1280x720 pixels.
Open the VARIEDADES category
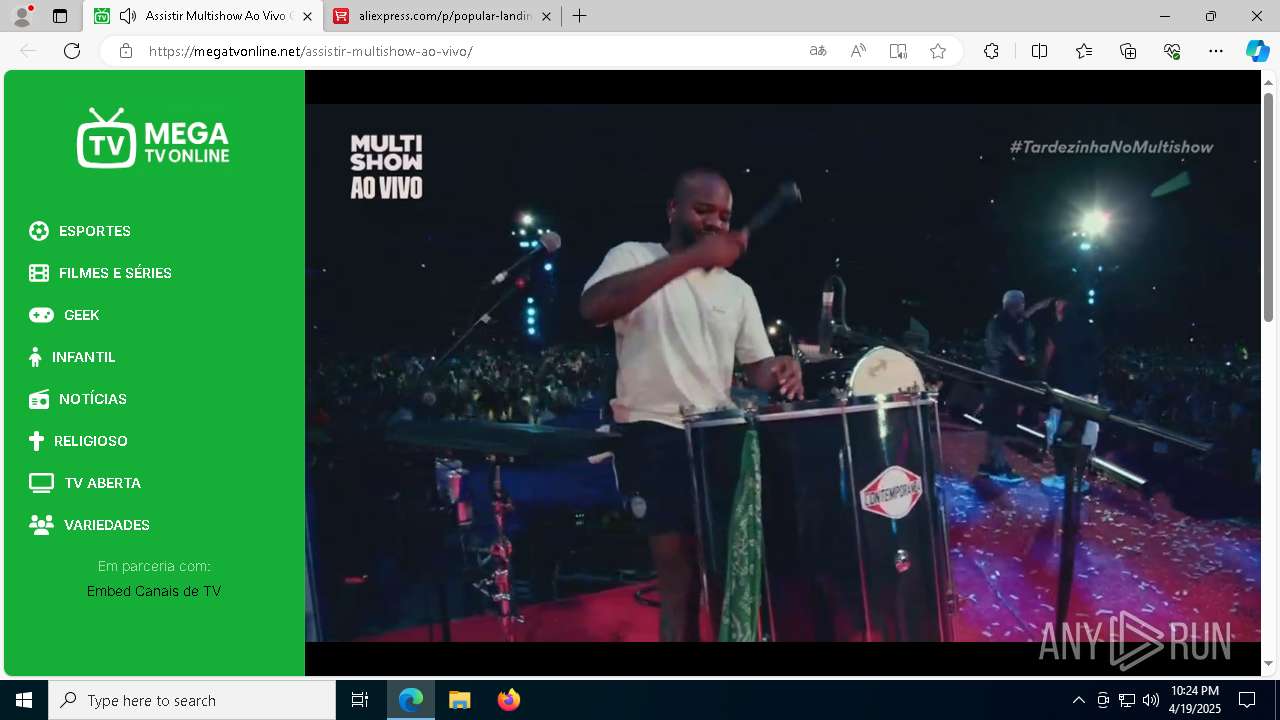tap(107, 525)
